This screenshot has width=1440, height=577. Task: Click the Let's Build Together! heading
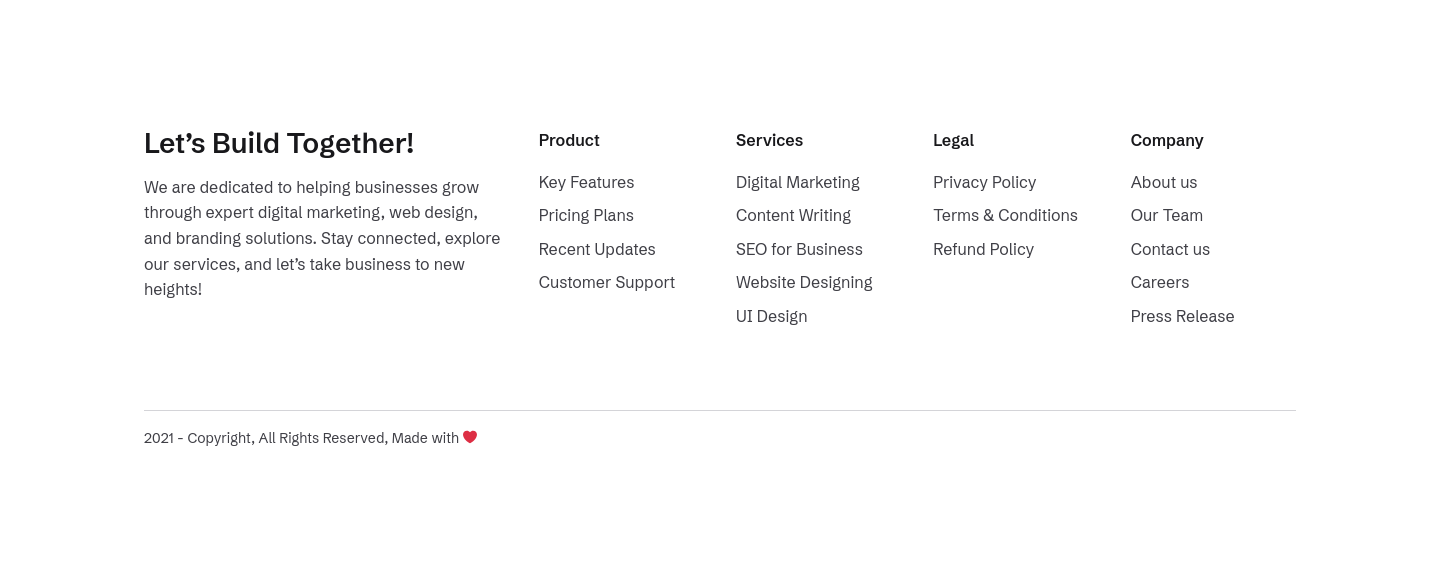[279, 143]
